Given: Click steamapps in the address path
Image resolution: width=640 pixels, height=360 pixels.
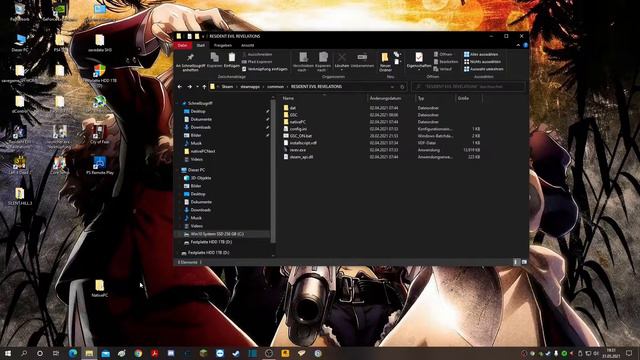Looking at the screenshot, I should pyautogui.click(x=250, y=87).
